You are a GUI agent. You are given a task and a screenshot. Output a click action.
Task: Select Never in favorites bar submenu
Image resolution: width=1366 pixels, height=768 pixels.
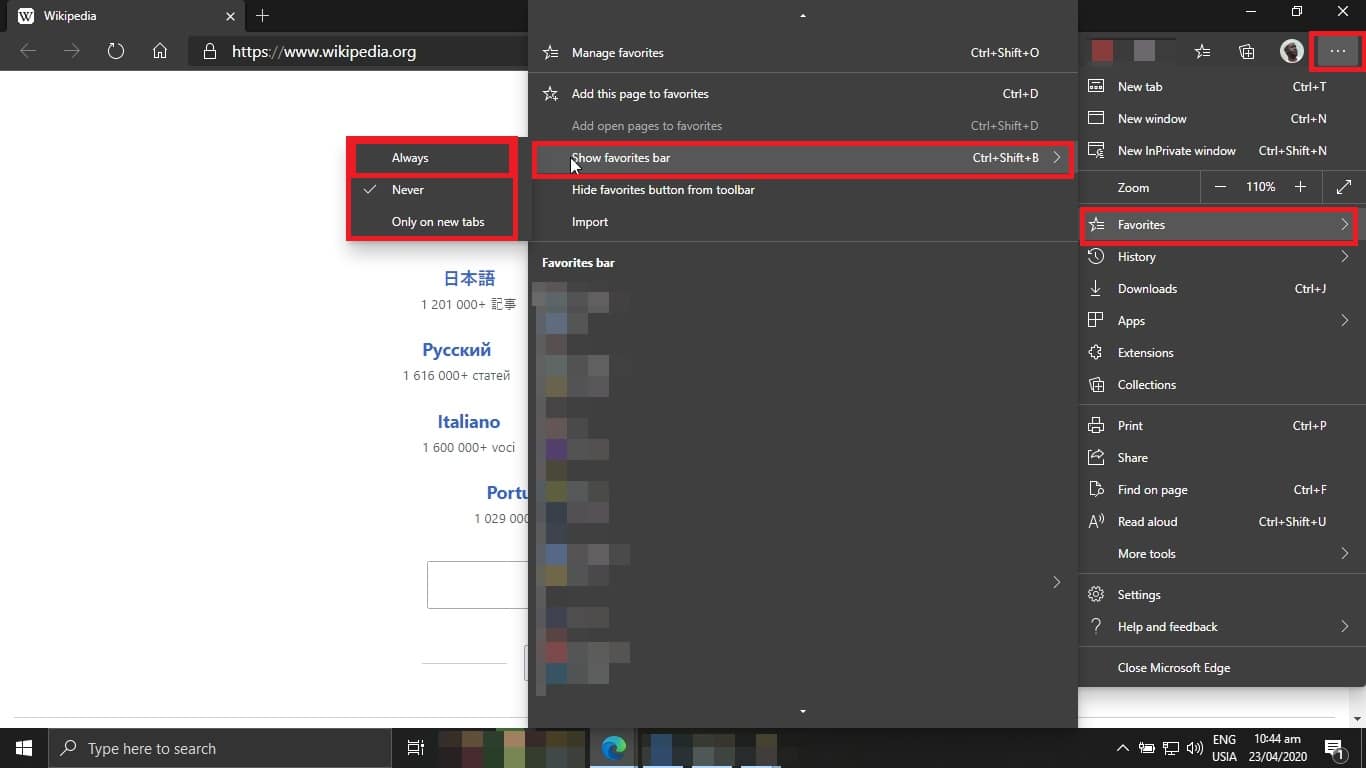430,190
